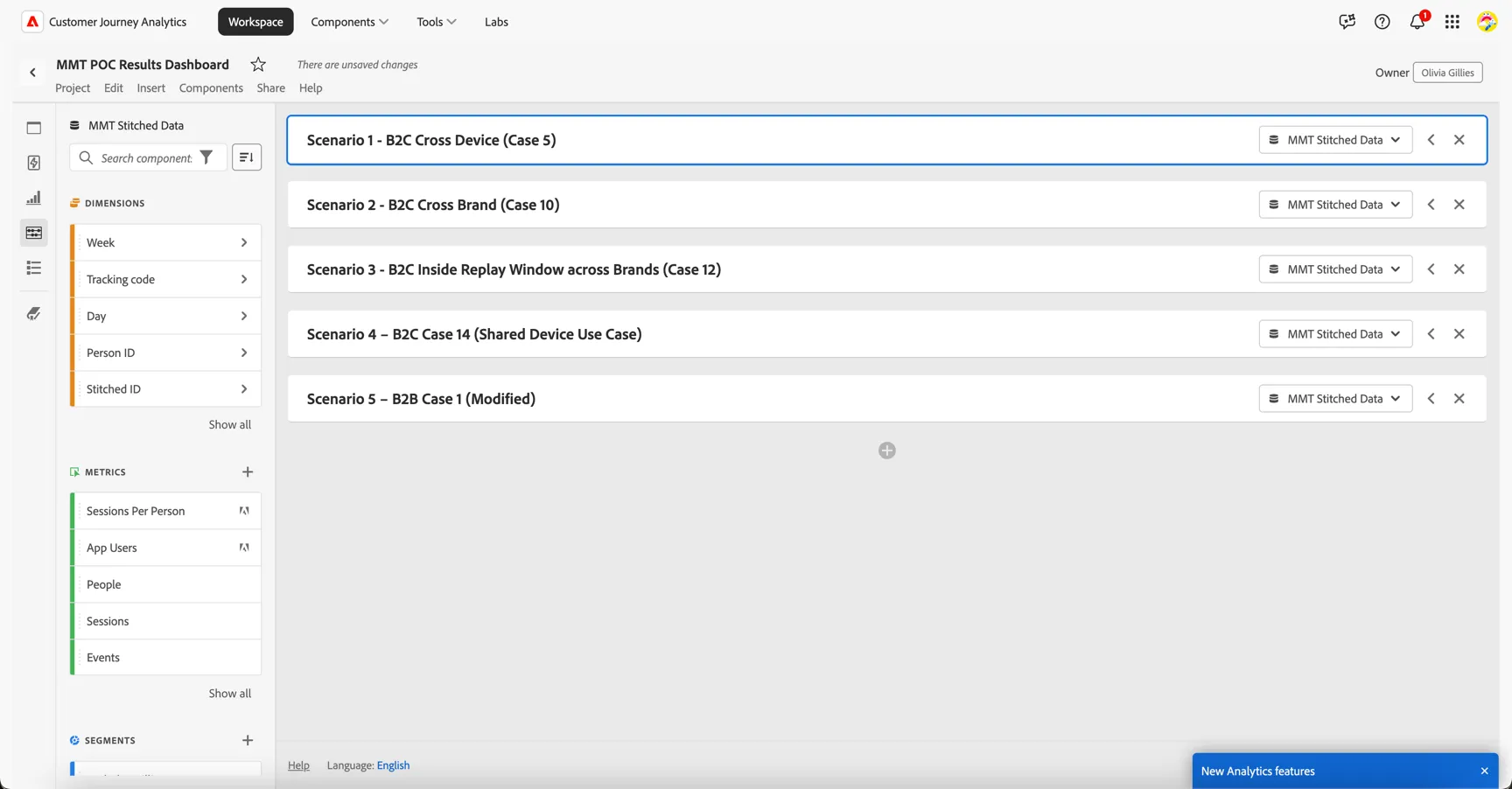Expand the Week dimension chevron
Viewport: 1512px width, 789px height.
click(244, 242)
